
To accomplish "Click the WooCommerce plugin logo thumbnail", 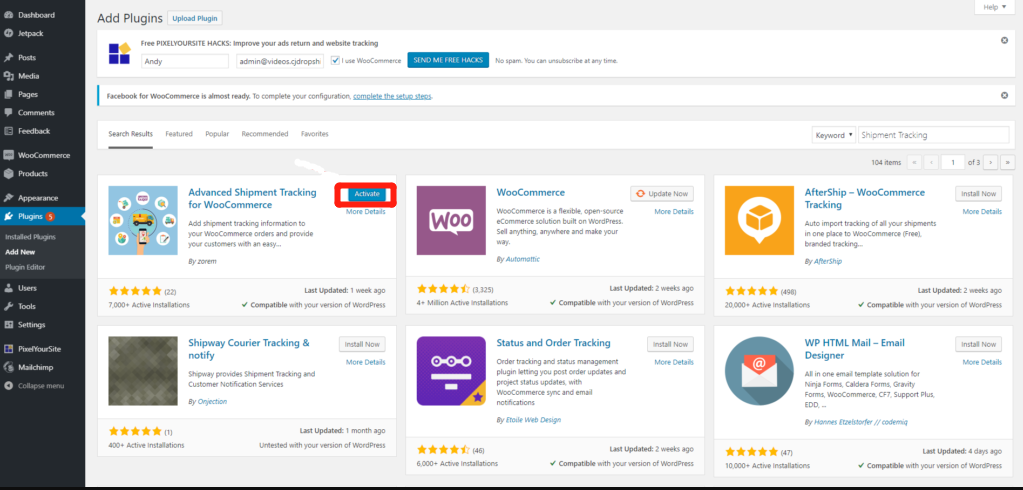I will (451, 221).
